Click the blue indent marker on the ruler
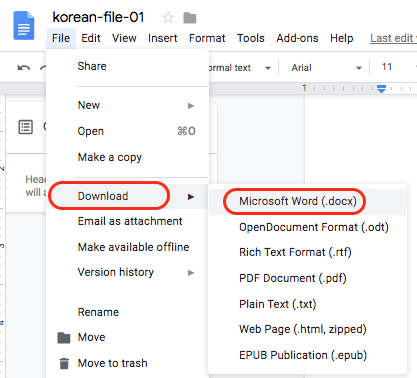417x378 pixels. pos(381,89)
